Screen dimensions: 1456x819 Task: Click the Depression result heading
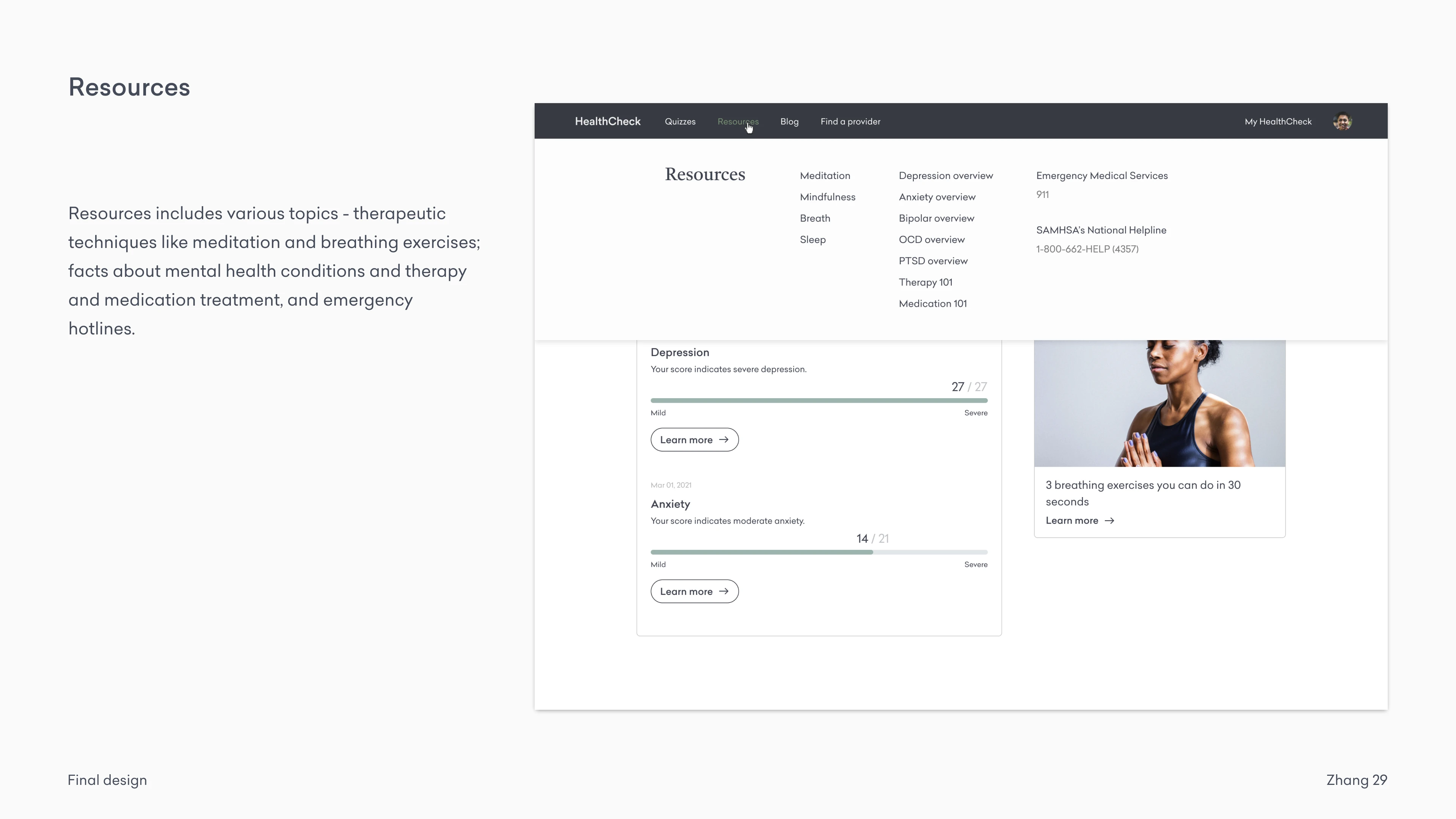679,353
